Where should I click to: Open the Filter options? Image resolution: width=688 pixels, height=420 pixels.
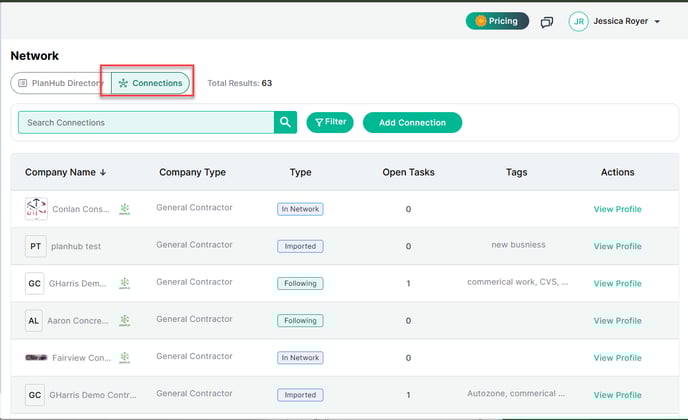click(330, 122)
